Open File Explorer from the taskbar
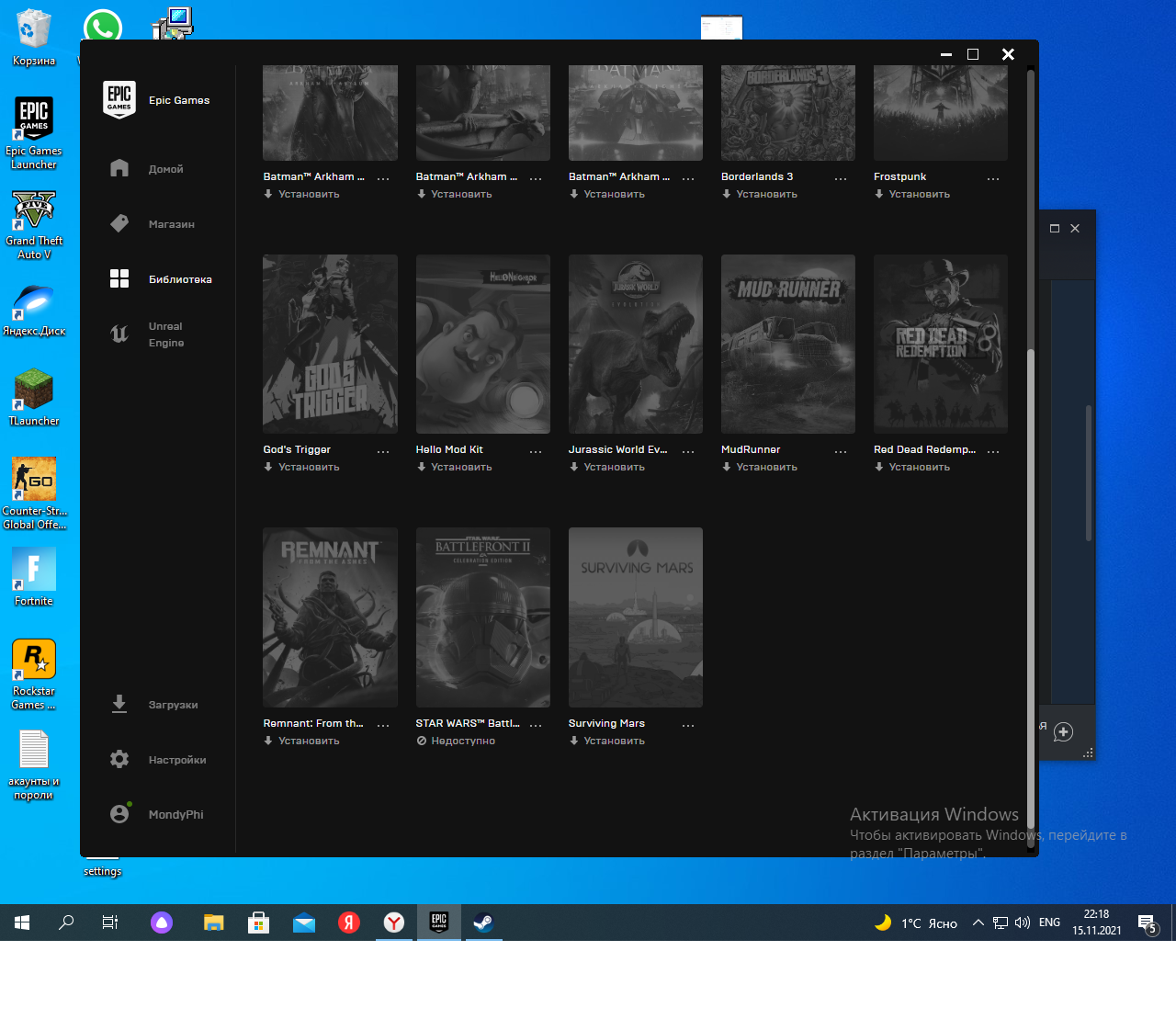This screenshot has height=1030, width=1176. tap(214, 922)
